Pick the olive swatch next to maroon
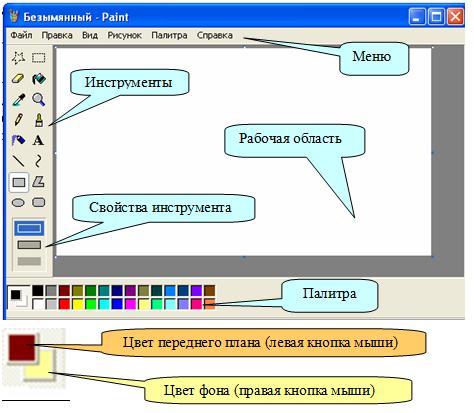This screenshot has height=413, width=474. pyautogui.click(x=77, y=291)
